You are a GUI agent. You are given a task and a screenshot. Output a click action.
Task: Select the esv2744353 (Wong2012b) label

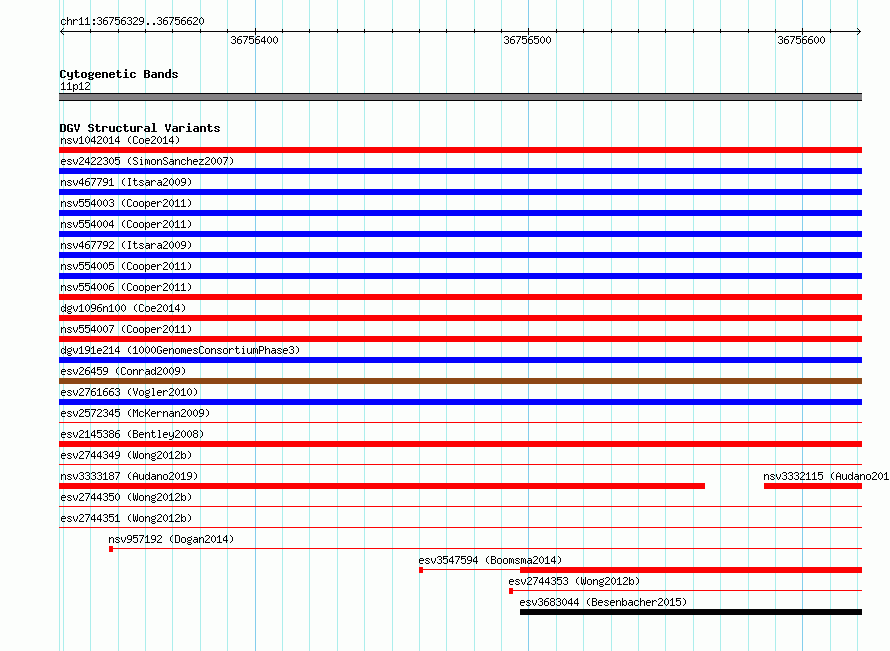[574, 581]
